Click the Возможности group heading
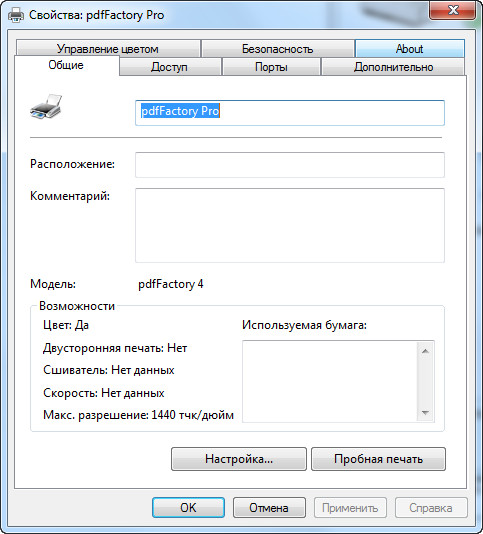The image size is (483, 534). point(77,306)
